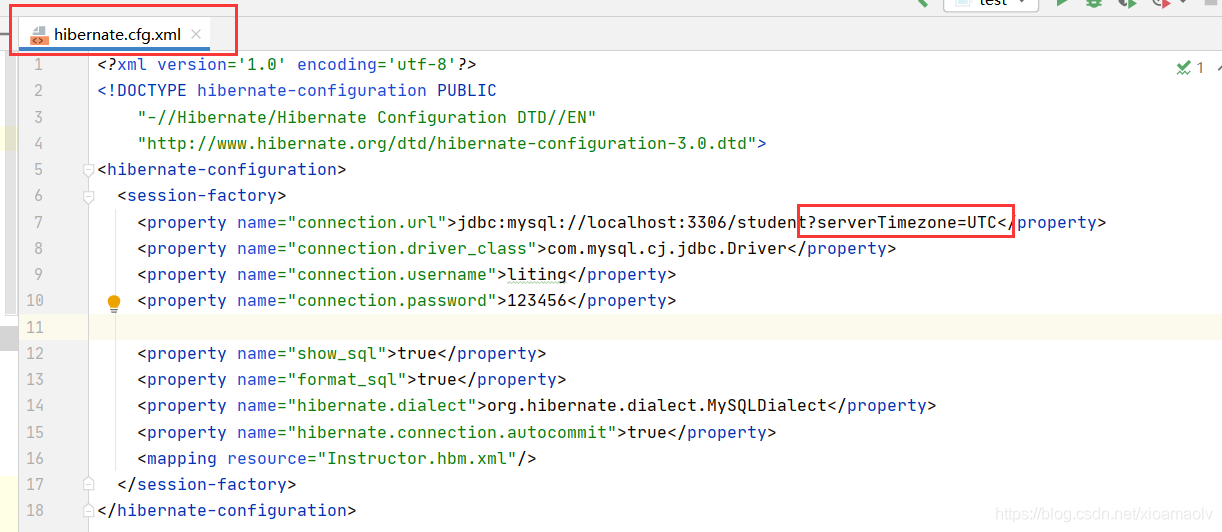Click the true value of autocommit property

pyautogui.click(x=647, y=432)
